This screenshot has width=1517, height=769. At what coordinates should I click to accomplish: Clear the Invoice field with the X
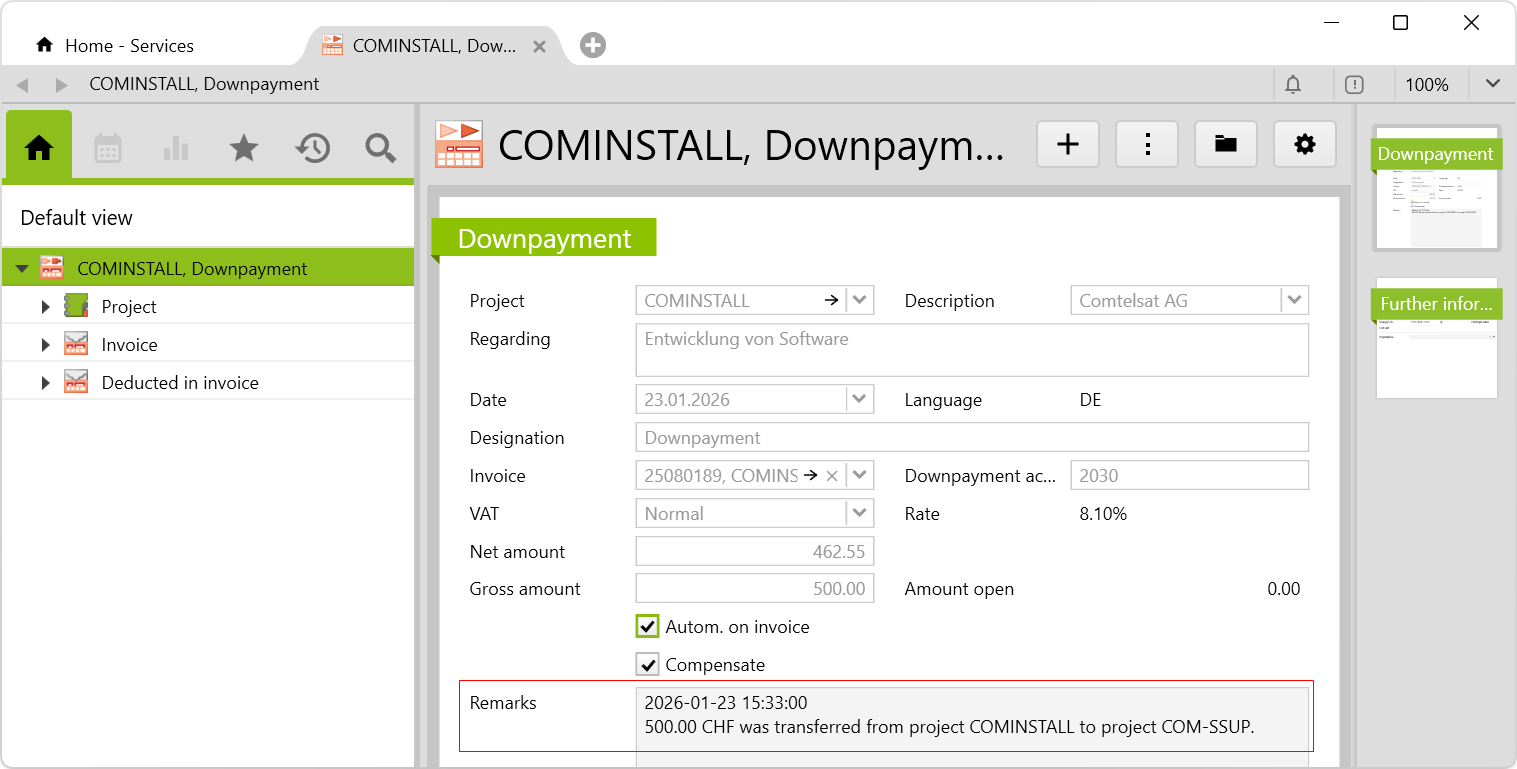831,476
